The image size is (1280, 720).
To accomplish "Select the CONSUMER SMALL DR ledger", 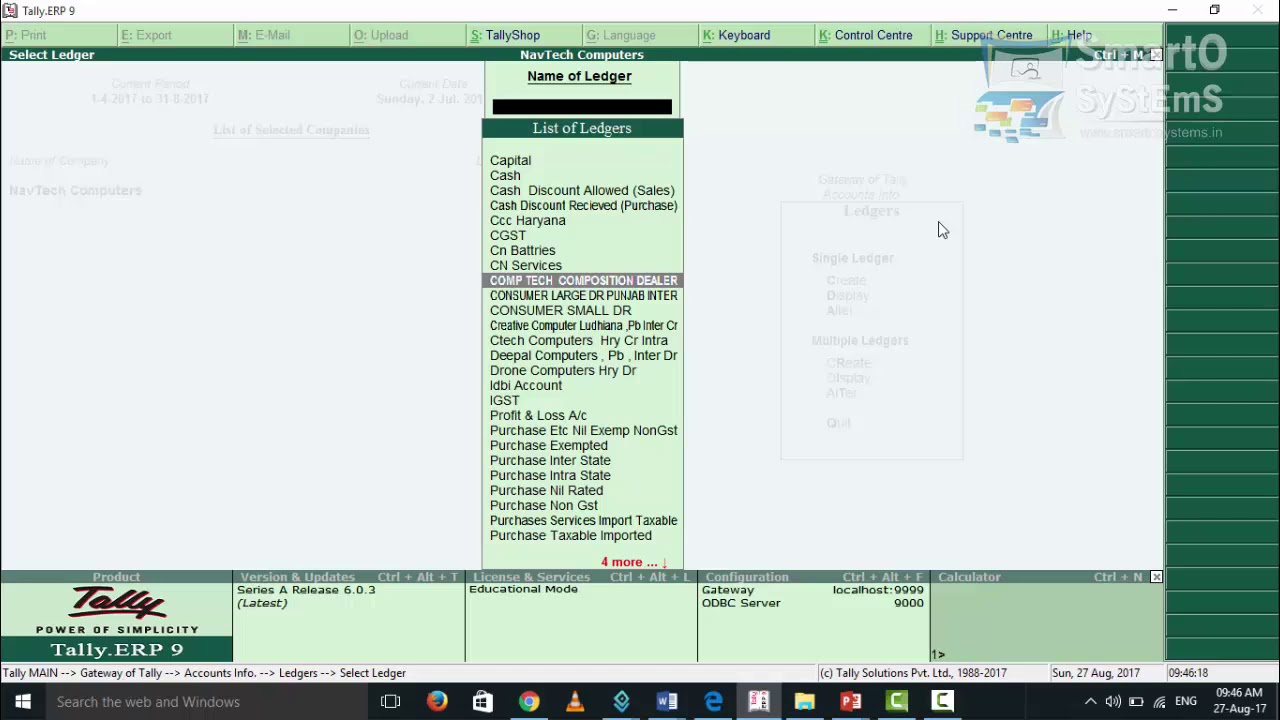I will [x=560, y=310].
